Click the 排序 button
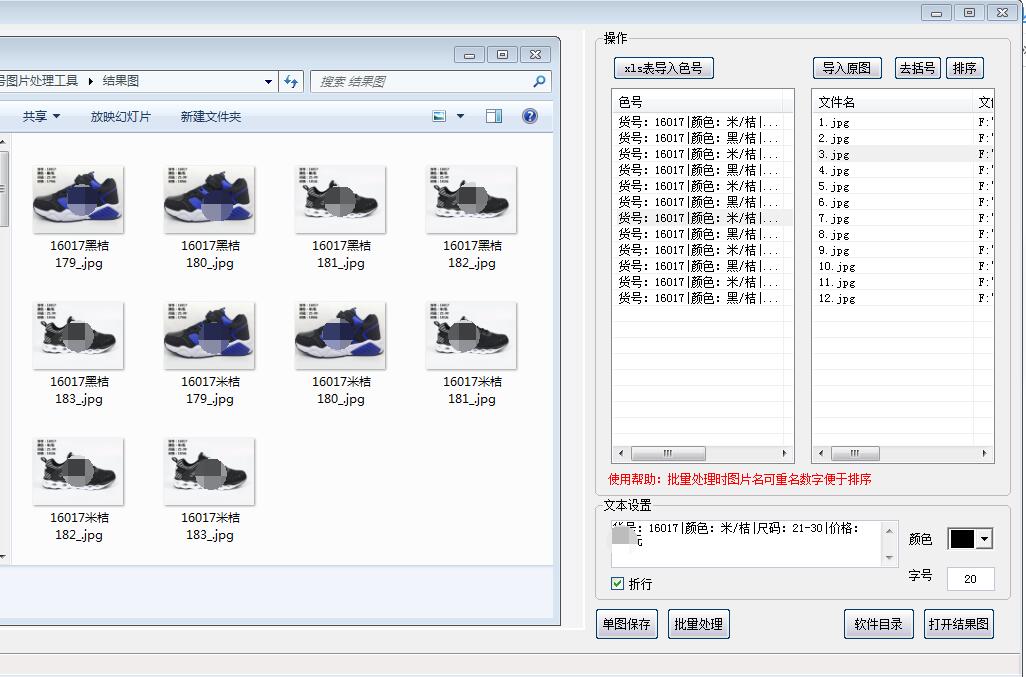 click(964, 68)
